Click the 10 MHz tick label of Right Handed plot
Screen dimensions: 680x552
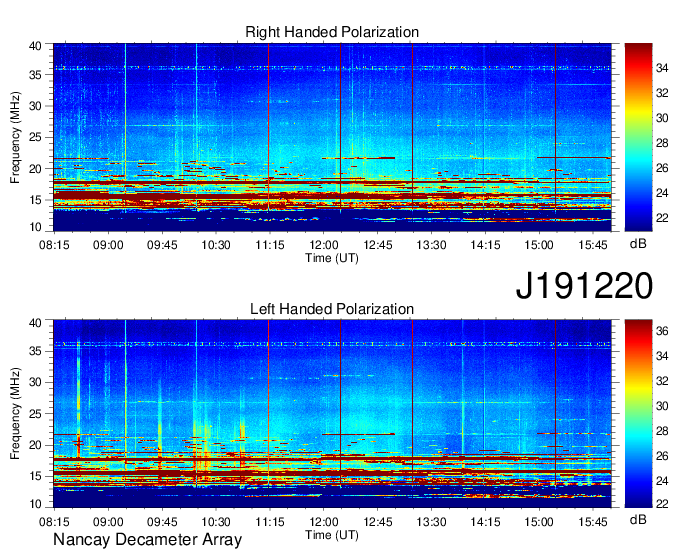pyautogui.click(x=35, y=227)
